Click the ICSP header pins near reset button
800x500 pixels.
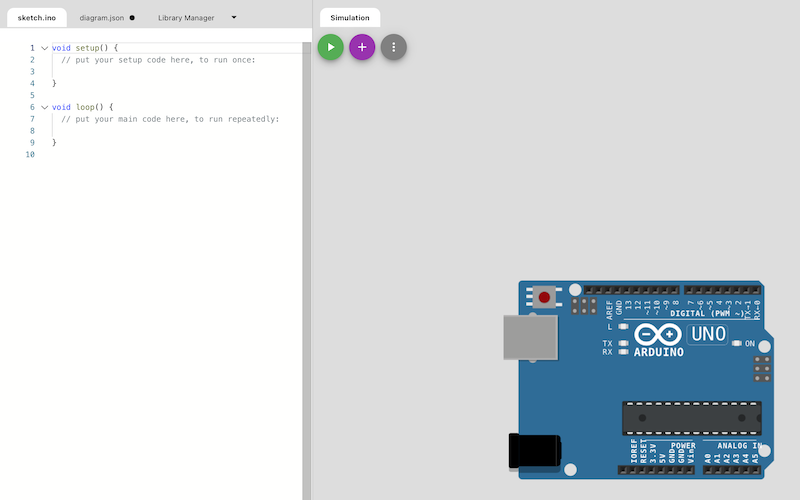(x=584, y=306)
